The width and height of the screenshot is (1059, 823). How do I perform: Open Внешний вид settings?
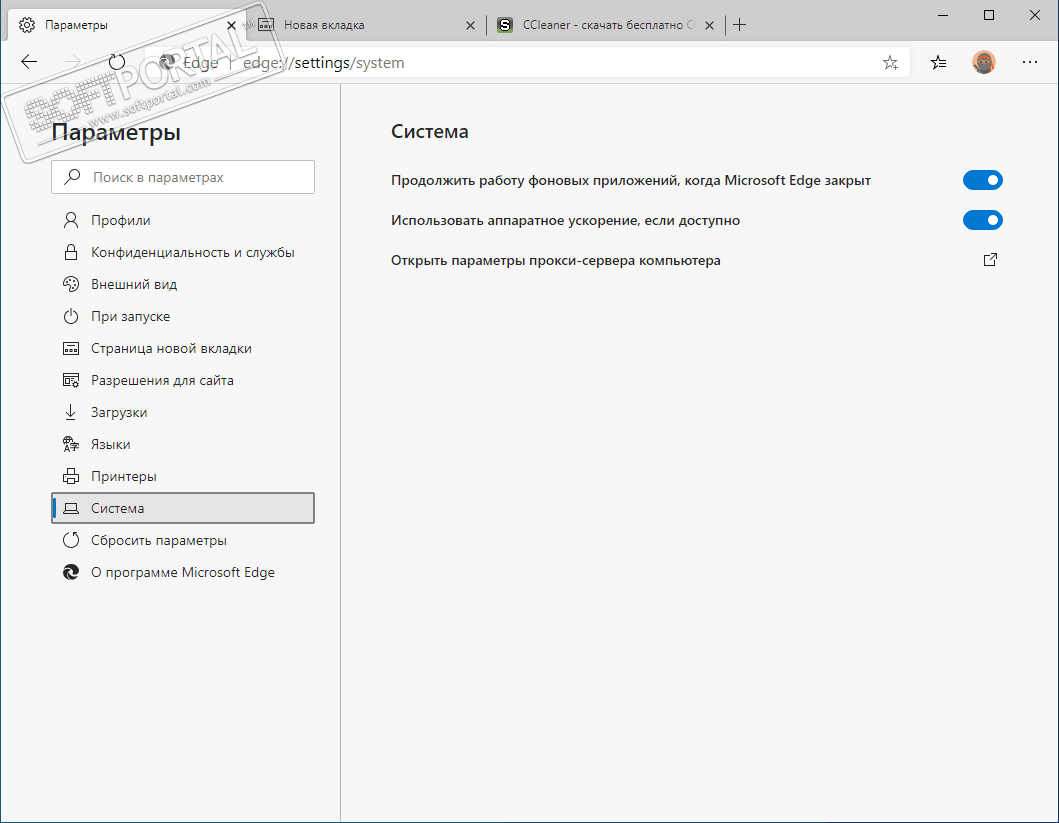(183, 284)
